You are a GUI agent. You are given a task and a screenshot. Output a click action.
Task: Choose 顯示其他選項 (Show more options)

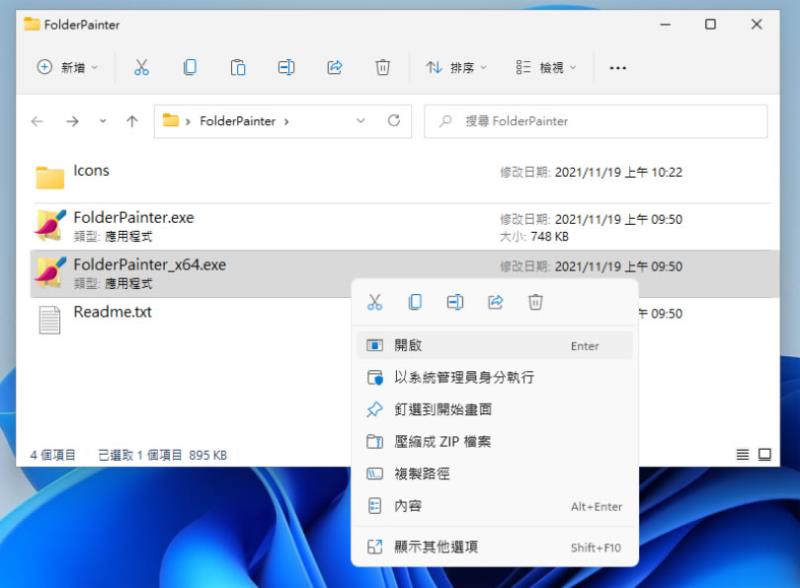point(495,547)
